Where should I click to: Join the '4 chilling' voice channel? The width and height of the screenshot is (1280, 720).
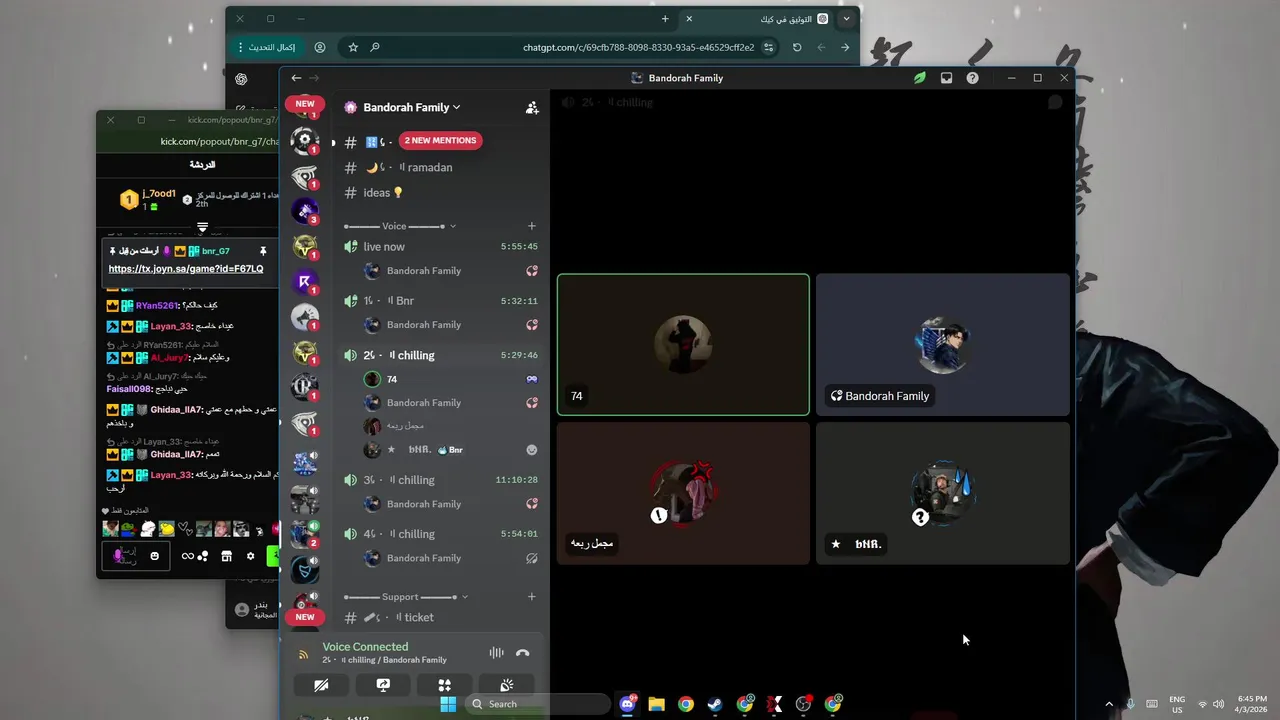coord(442,534)
